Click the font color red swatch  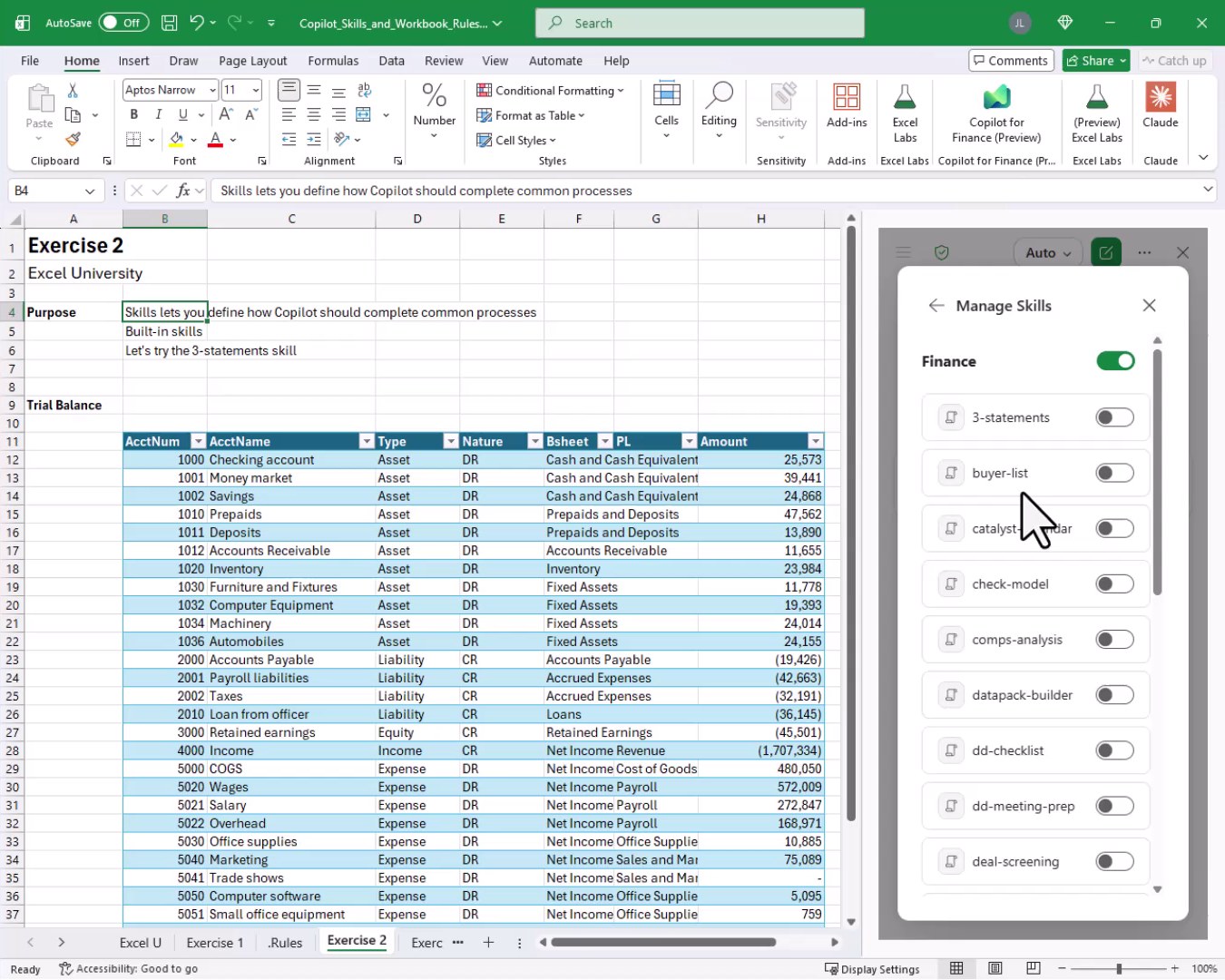pyautogui.click(x=215, y=139)
